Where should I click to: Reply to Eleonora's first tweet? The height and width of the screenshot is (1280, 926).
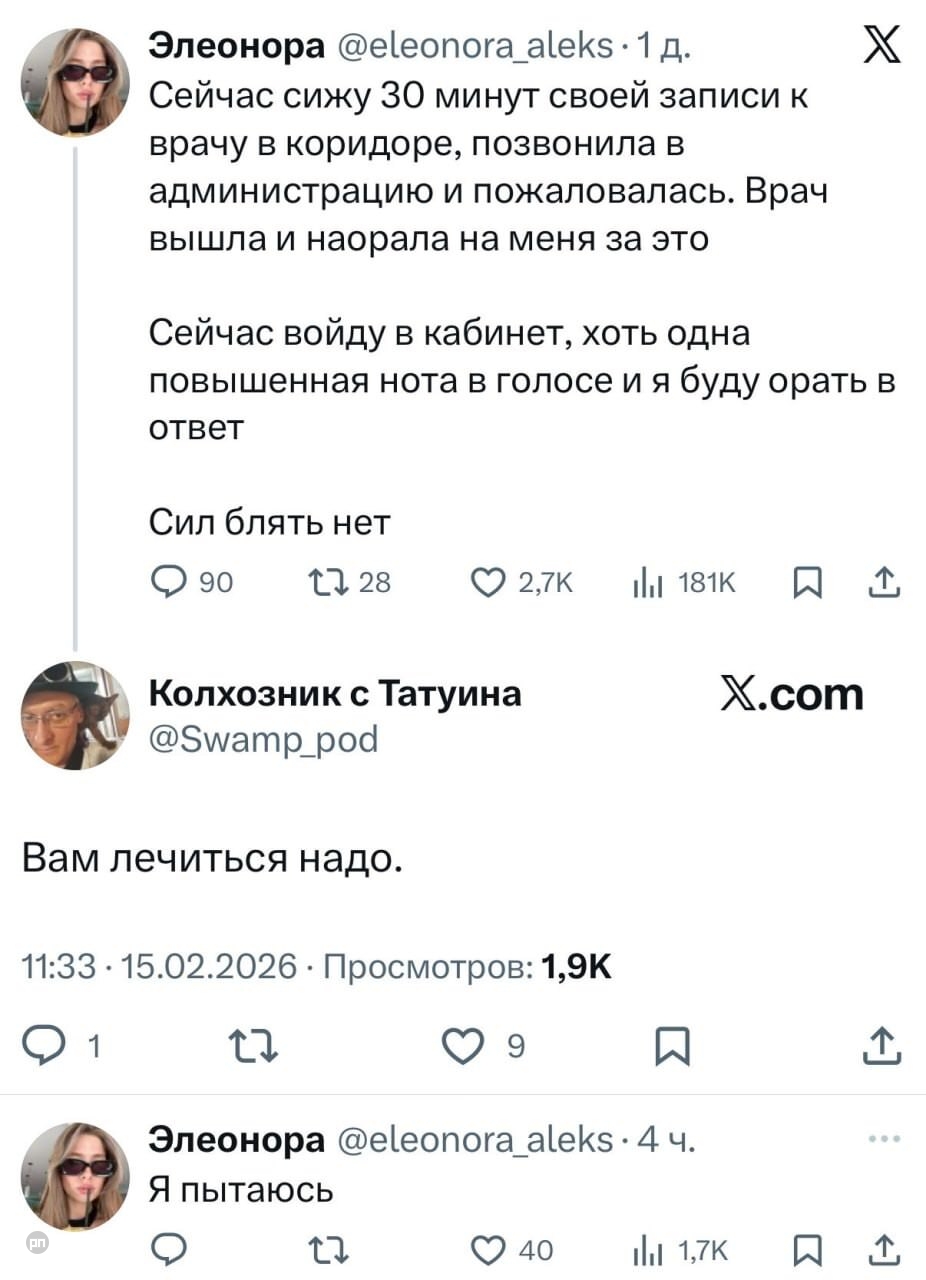point(169,582)
